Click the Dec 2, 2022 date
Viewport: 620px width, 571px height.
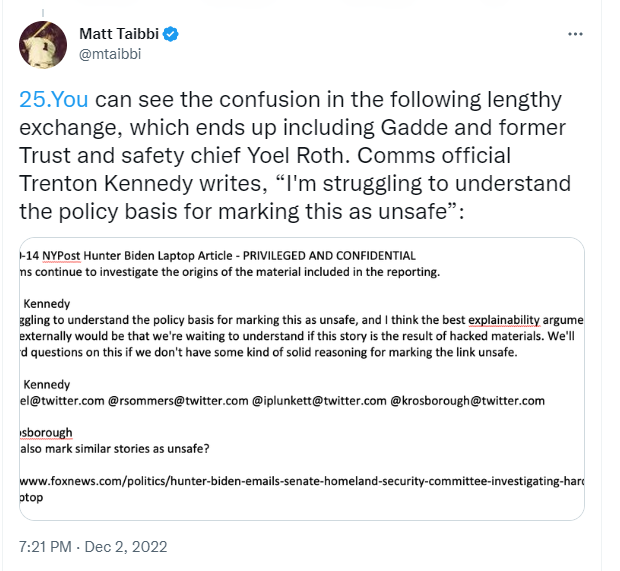(x=126, y=547)
